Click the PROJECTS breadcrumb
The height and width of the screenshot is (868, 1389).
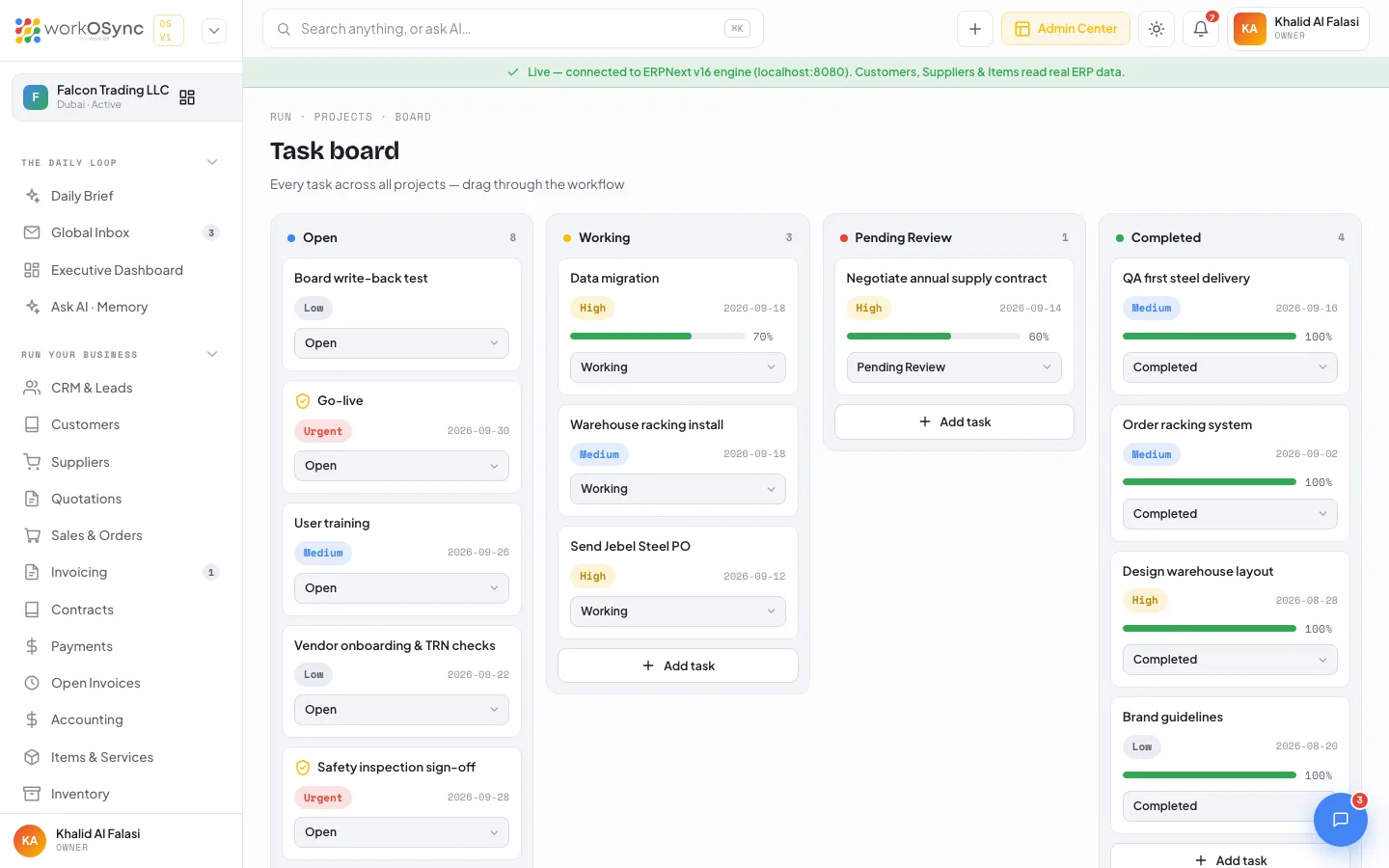(x=343, y=117)
